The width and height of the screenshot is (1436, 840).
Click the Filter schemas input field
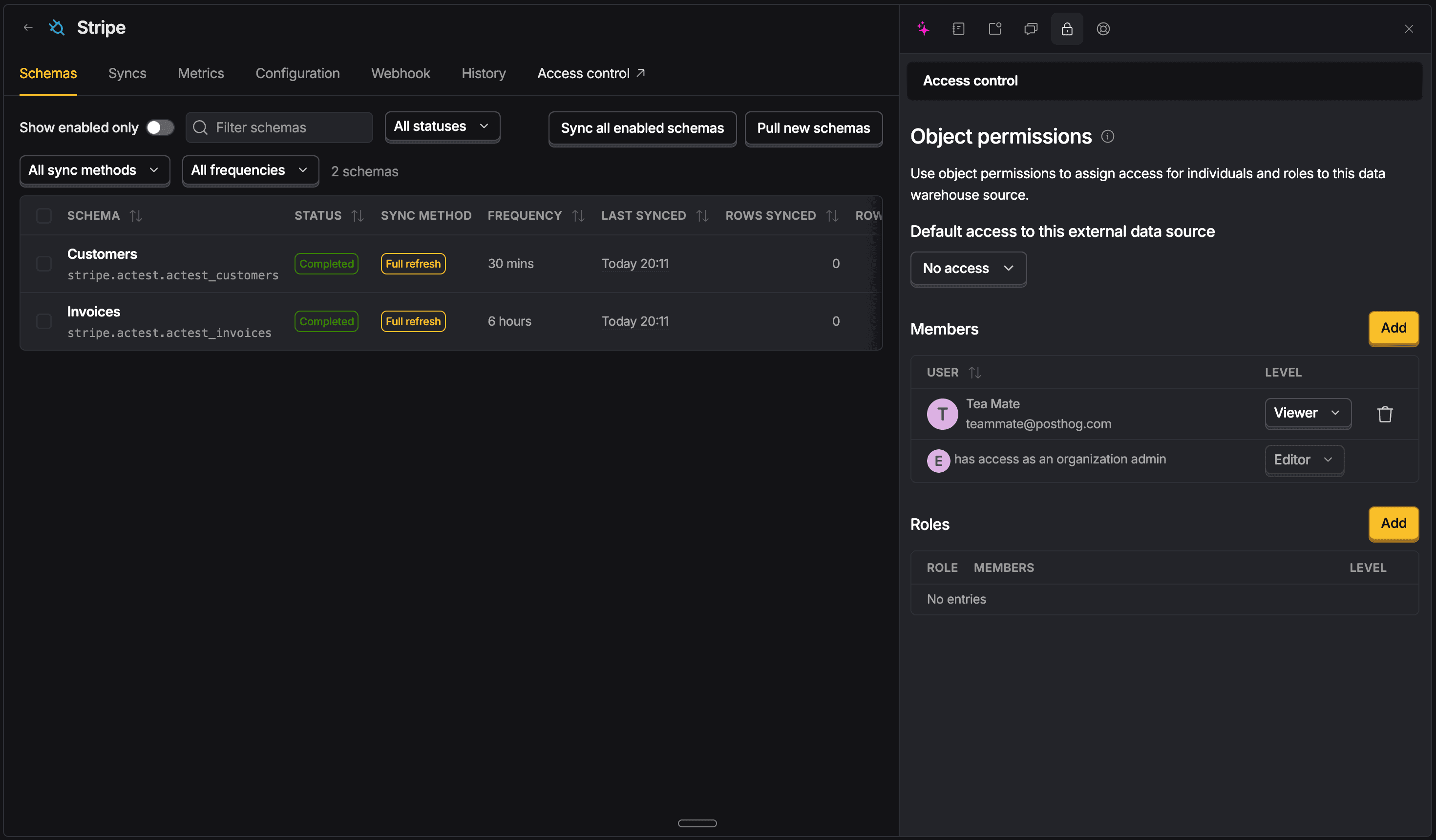(279, 127)
